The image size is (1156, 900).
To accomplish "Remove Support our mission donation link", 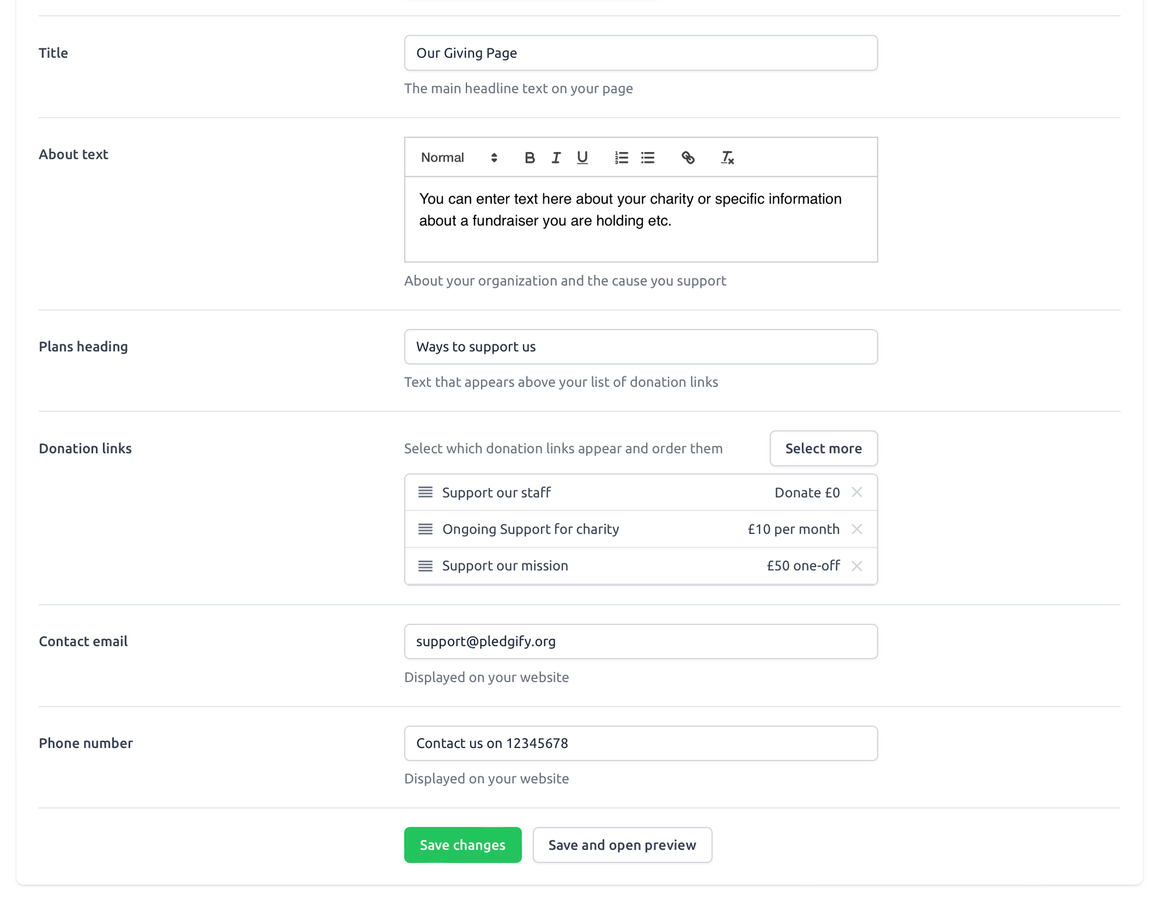I will 857,566.
